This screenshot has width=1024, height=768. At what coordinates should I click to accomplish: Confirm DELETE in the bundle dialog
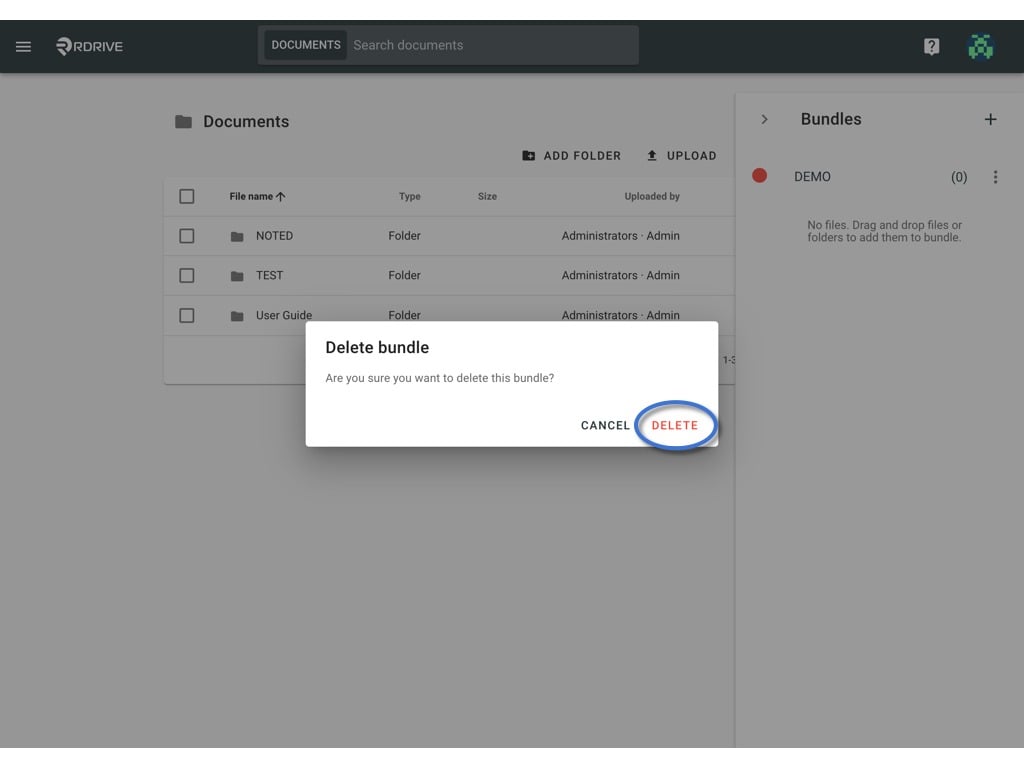tap(675, 425)
